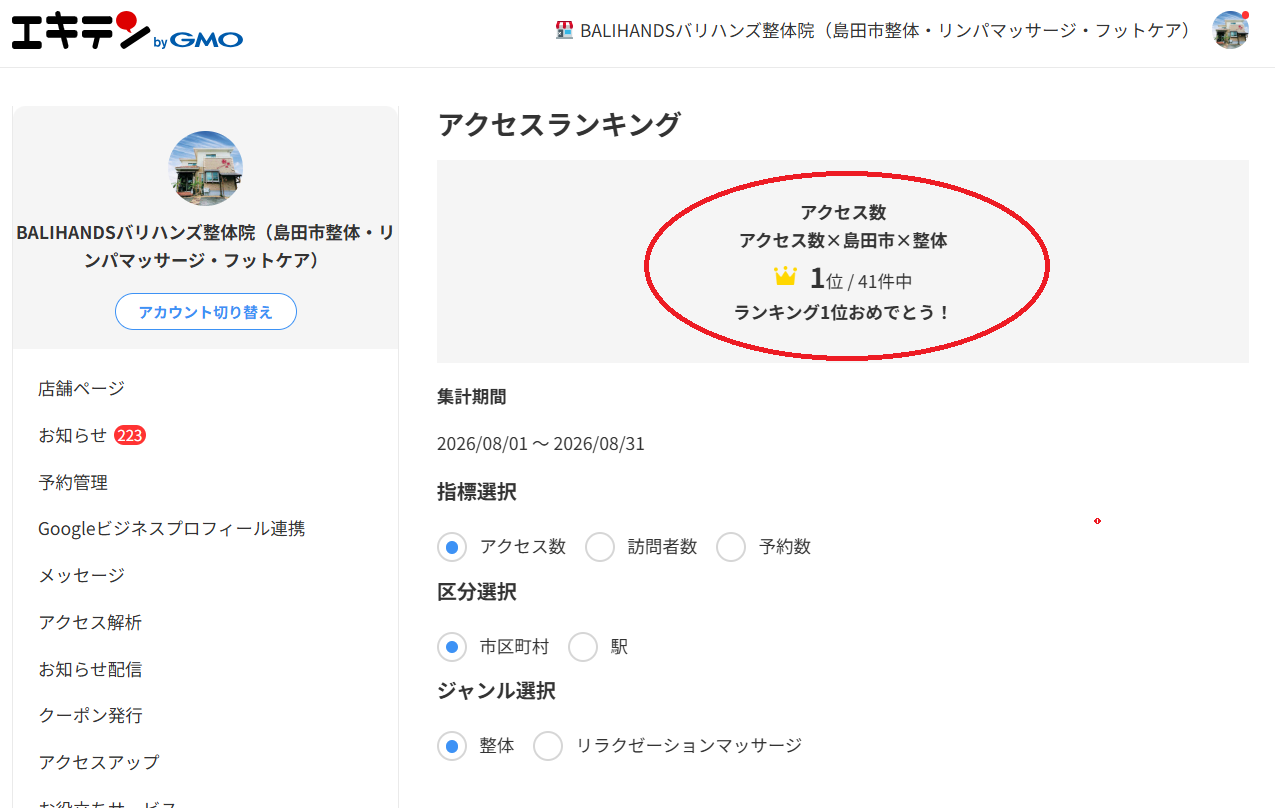The width and height of the screenshot is (1275, 808).
Task: Click the store photo in the sidebar
Action: [x=205, y=168]
